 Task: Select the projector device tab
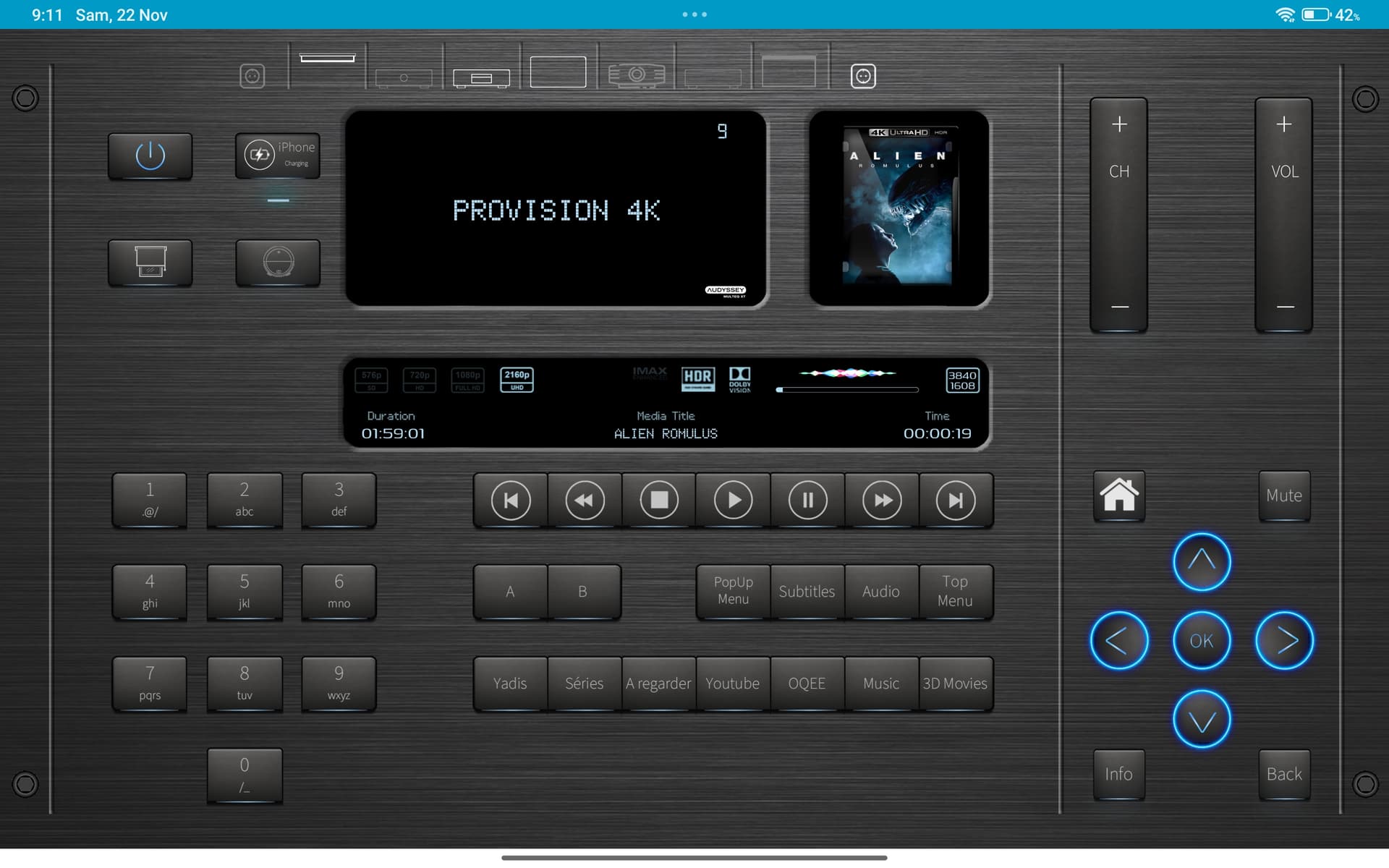[636, 75]
